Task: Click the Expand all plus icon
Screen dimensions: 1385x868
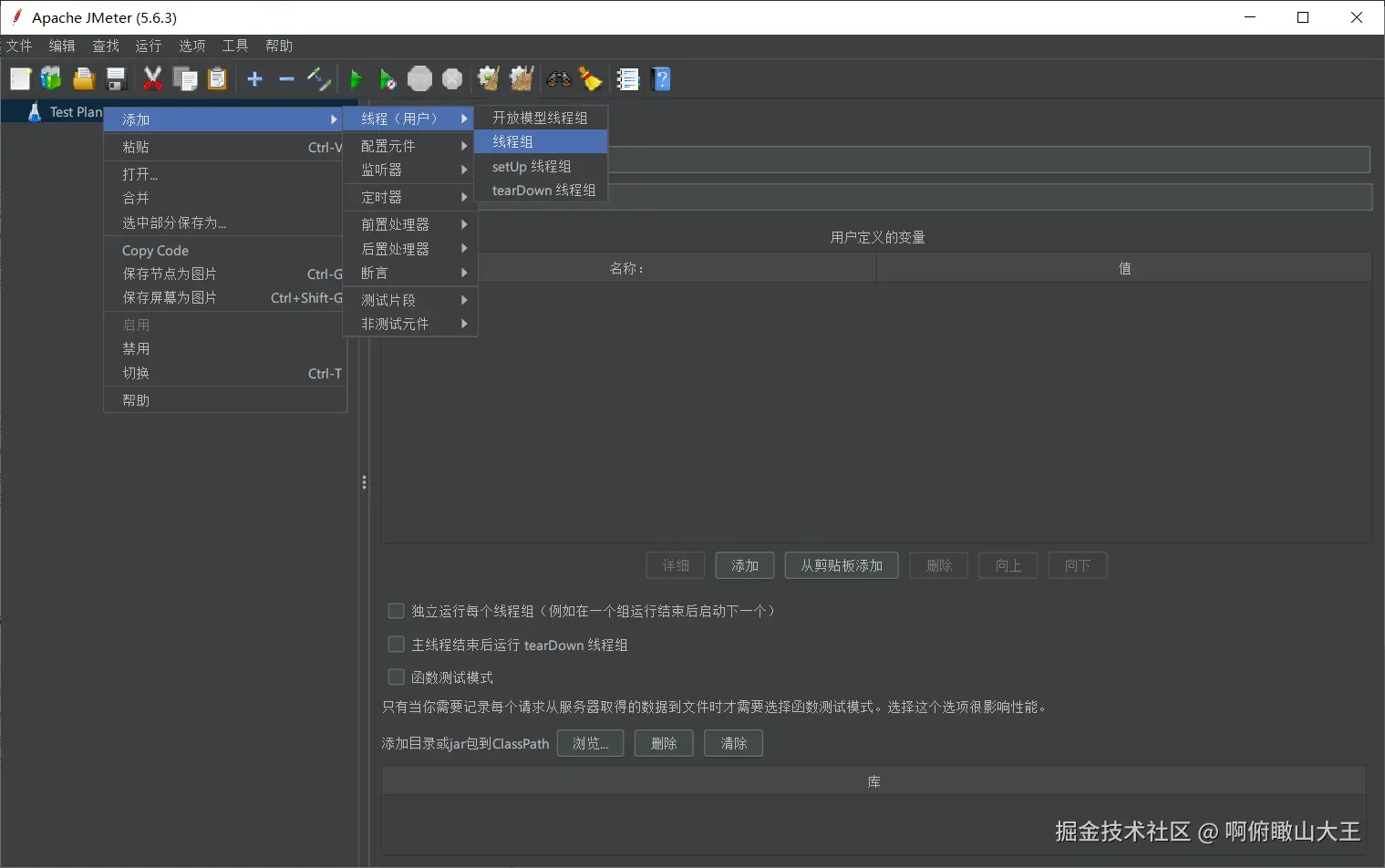Action: point(255,79)
